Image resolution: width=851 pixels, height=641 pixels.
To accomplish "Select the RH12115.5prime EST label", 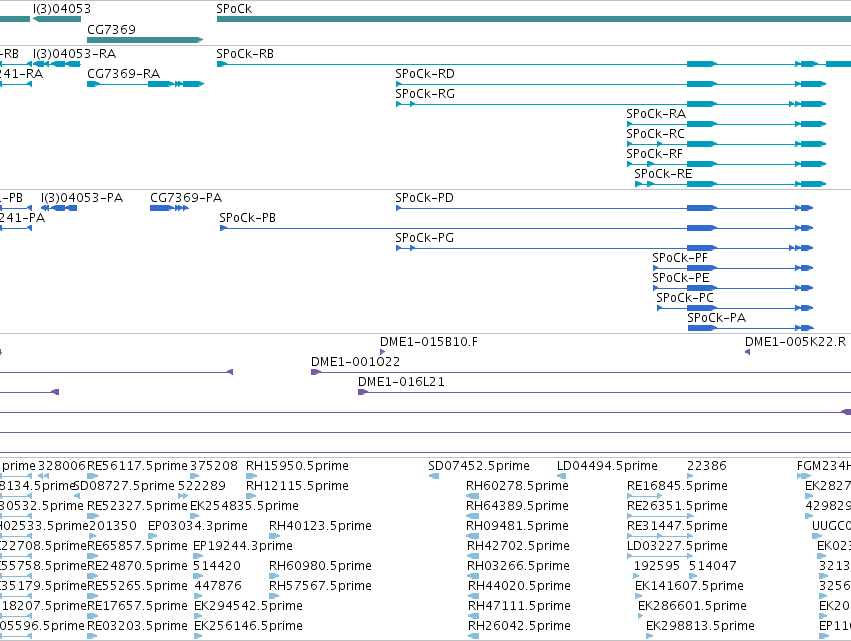I will click(297, 486).
